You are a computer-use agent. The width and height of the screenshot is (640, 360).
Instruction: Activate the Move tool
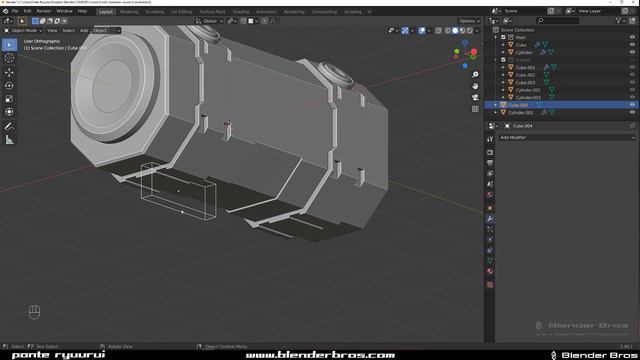point(9,72)
